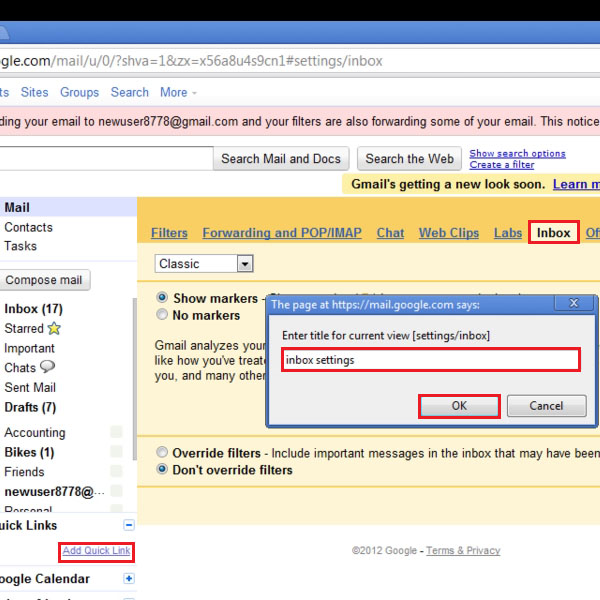Click the color box next to Bikes label
The image size is (600, 600).
[x=116, y=452]
